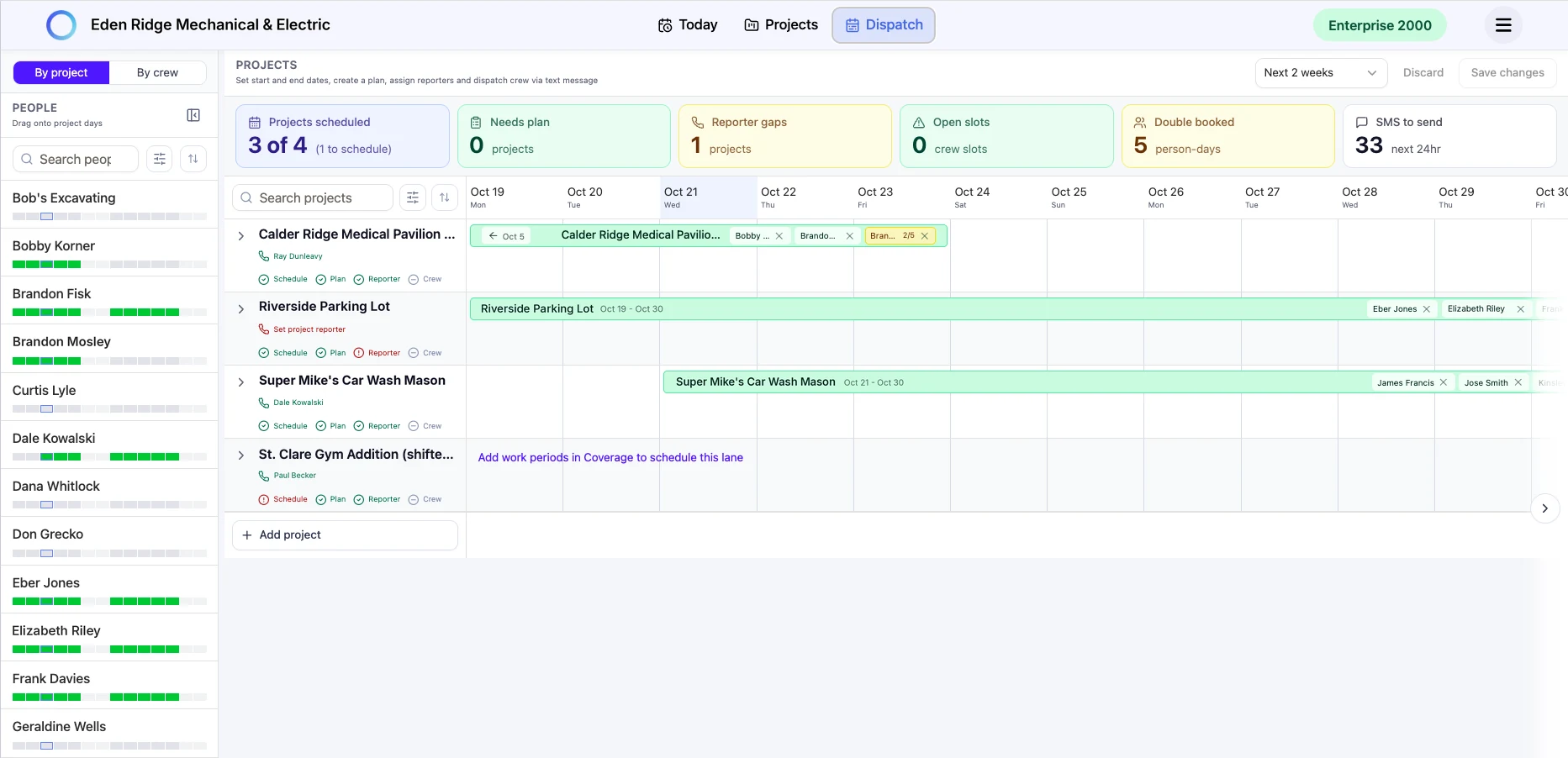Screen dimensions: 1568x758
Task: Focus the Search people field
Action: 76,159
